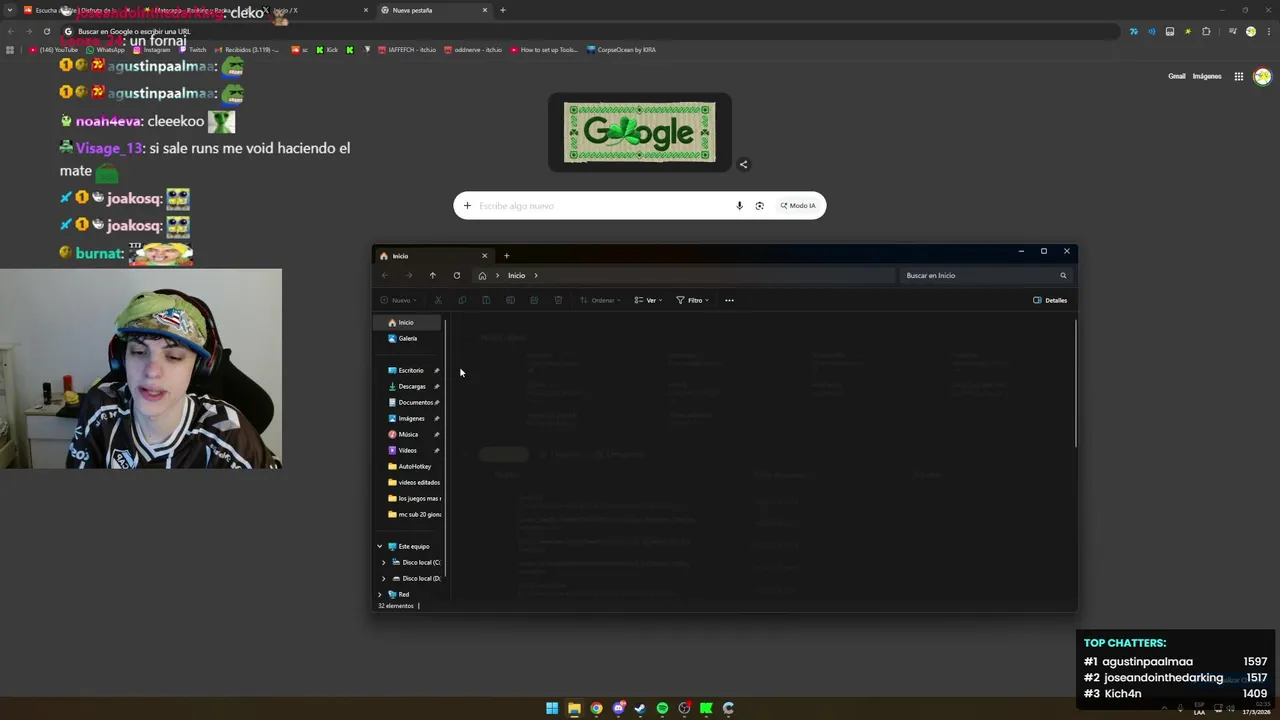Click the Explorer Refresh button

point(457,275)
